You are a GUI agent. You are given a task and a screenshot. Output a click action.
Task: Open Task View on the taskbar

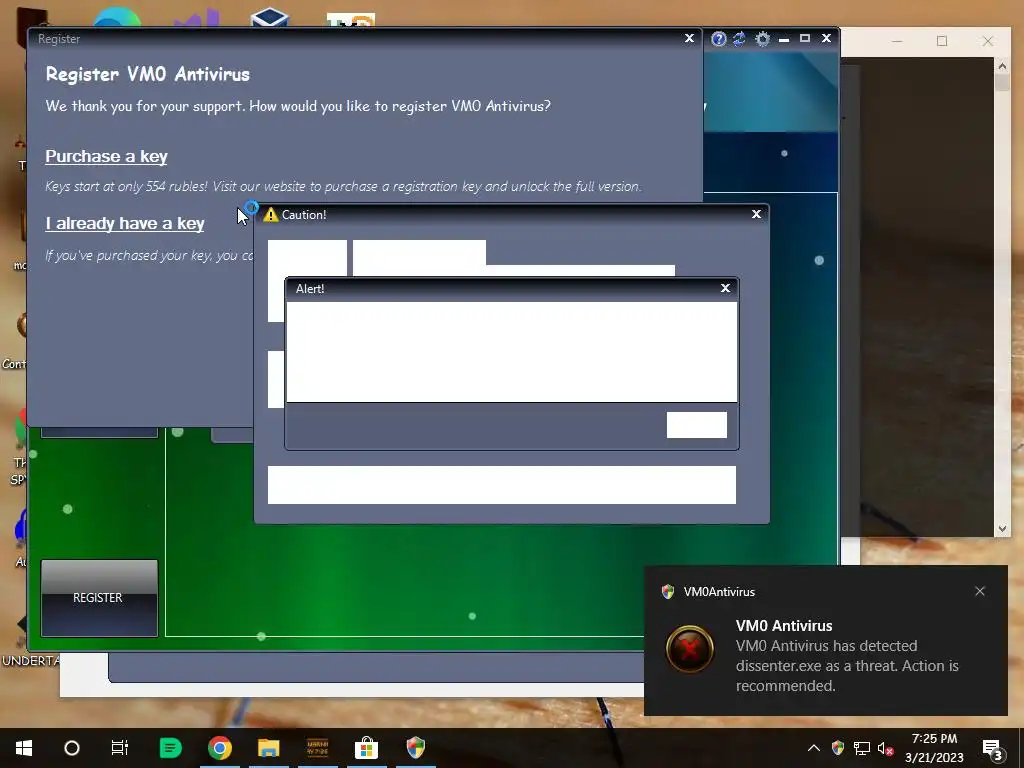click(120, 748)
